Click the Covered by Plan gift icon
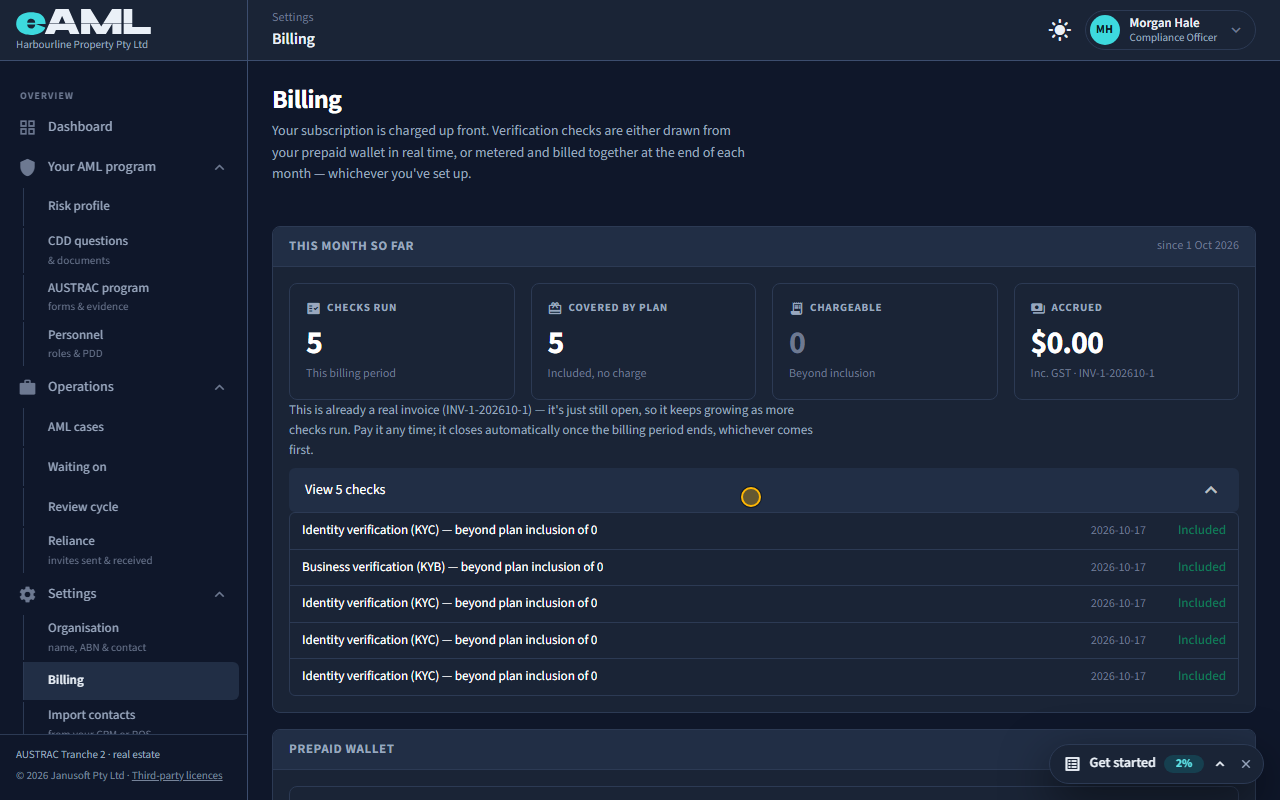This screenshot has height=800, width=1280. (x=555, y=308)
